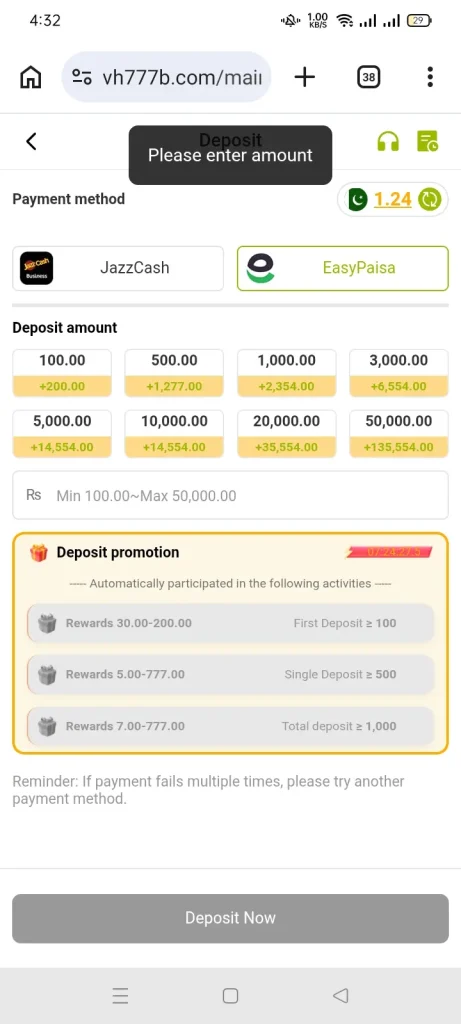
Task: Open a new browser tab with plus icon
Action: click(304, 77)
